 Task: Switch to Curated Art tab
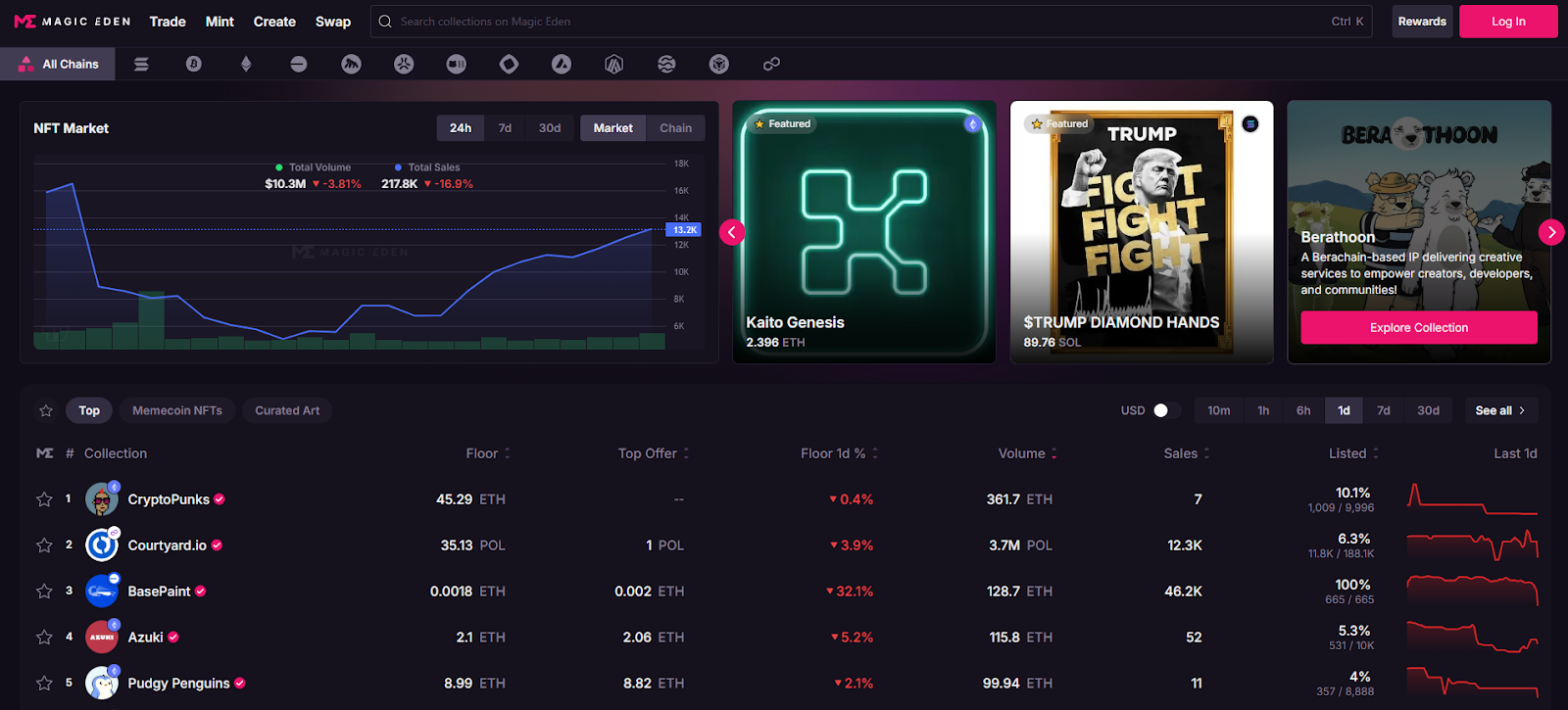coord(287,410)
